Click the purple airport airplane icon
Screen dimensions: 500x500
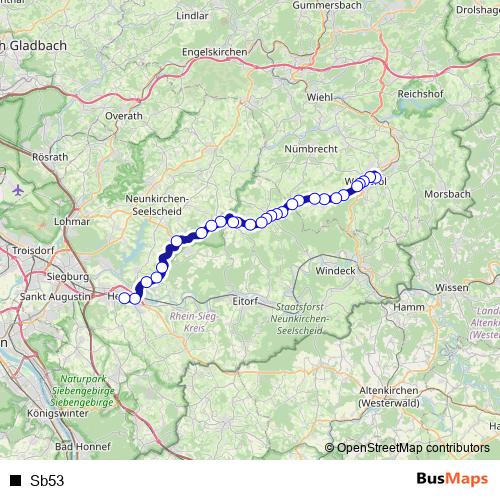point(18,191)
